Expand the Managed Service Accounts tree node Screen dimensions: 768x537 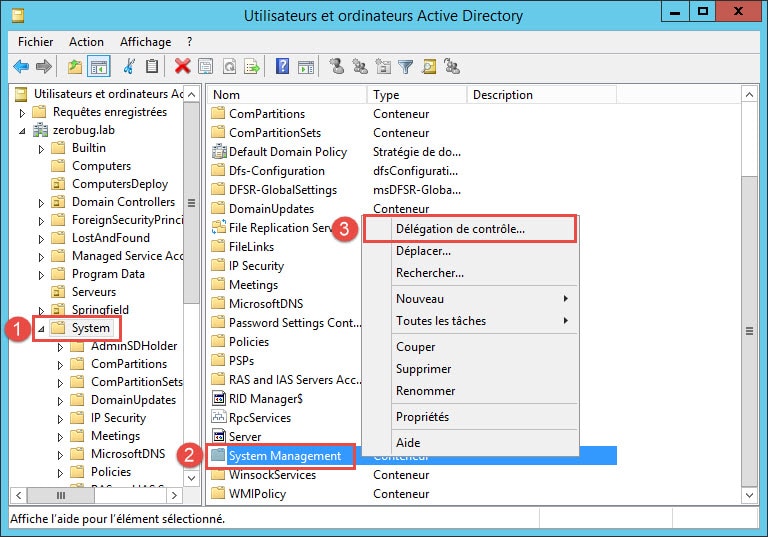41,257
